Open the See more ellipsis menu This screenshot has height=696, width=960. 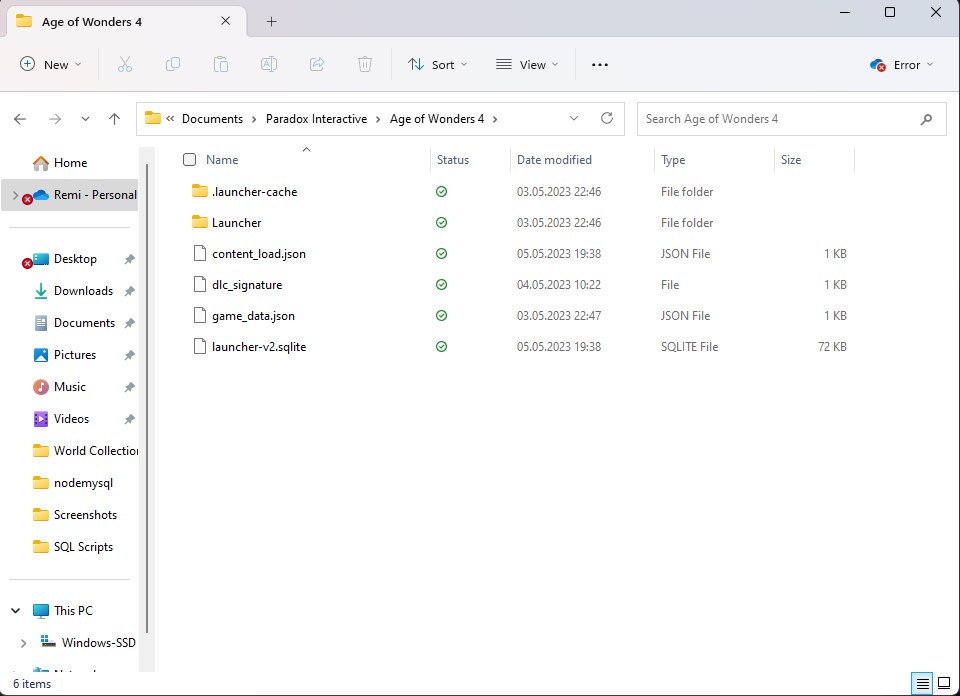pos(599,65)
